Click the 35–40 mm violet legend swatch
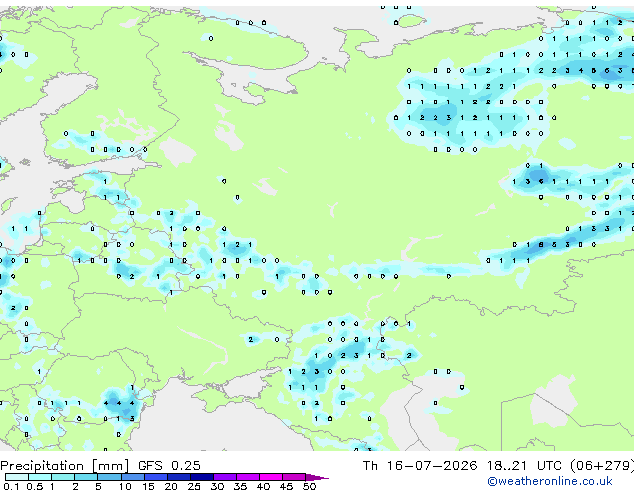634x490 pixels. click(247, 477)
